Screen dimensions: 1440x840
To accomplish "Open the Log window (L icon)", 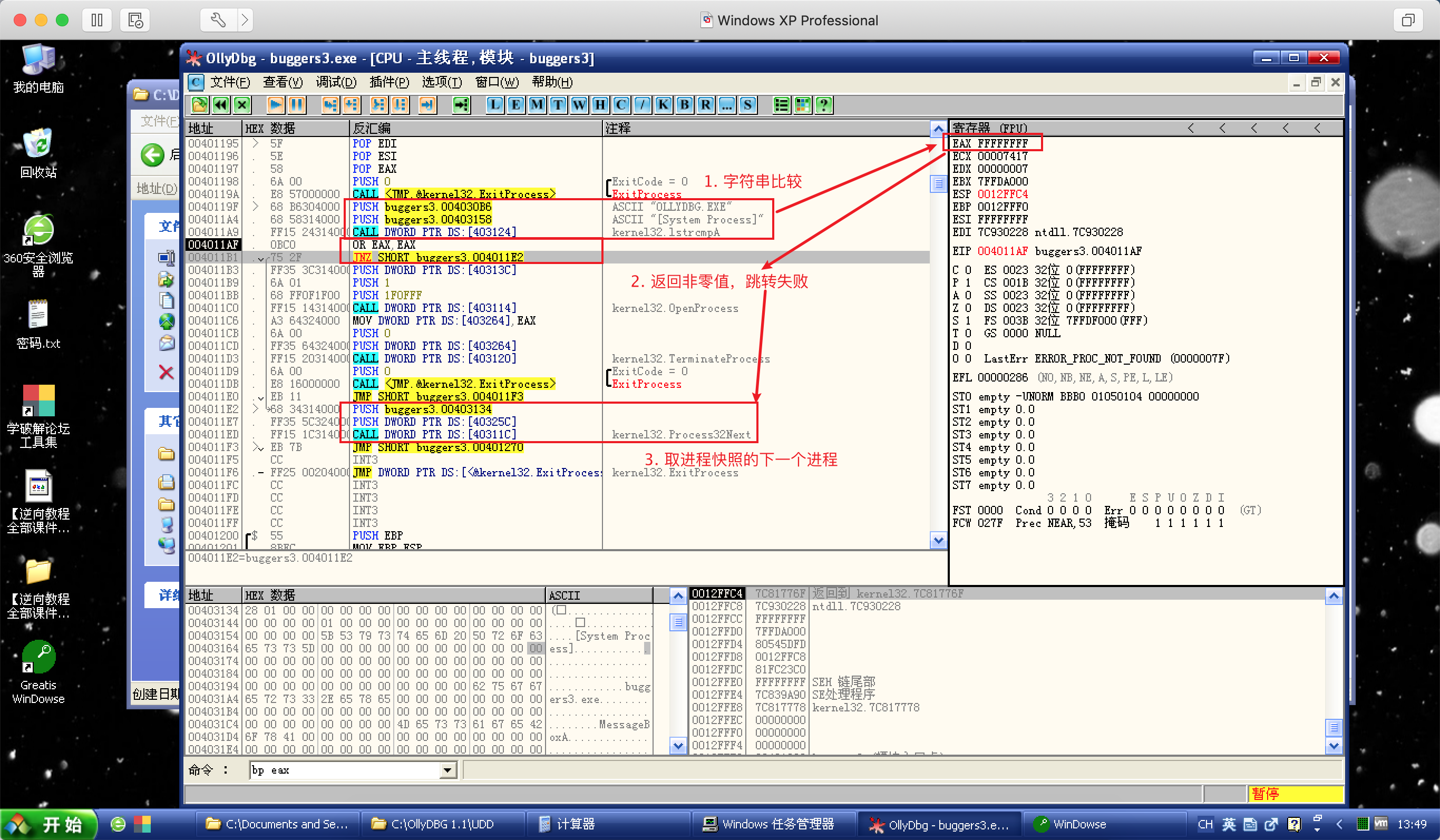I will (x=494, y=104).
